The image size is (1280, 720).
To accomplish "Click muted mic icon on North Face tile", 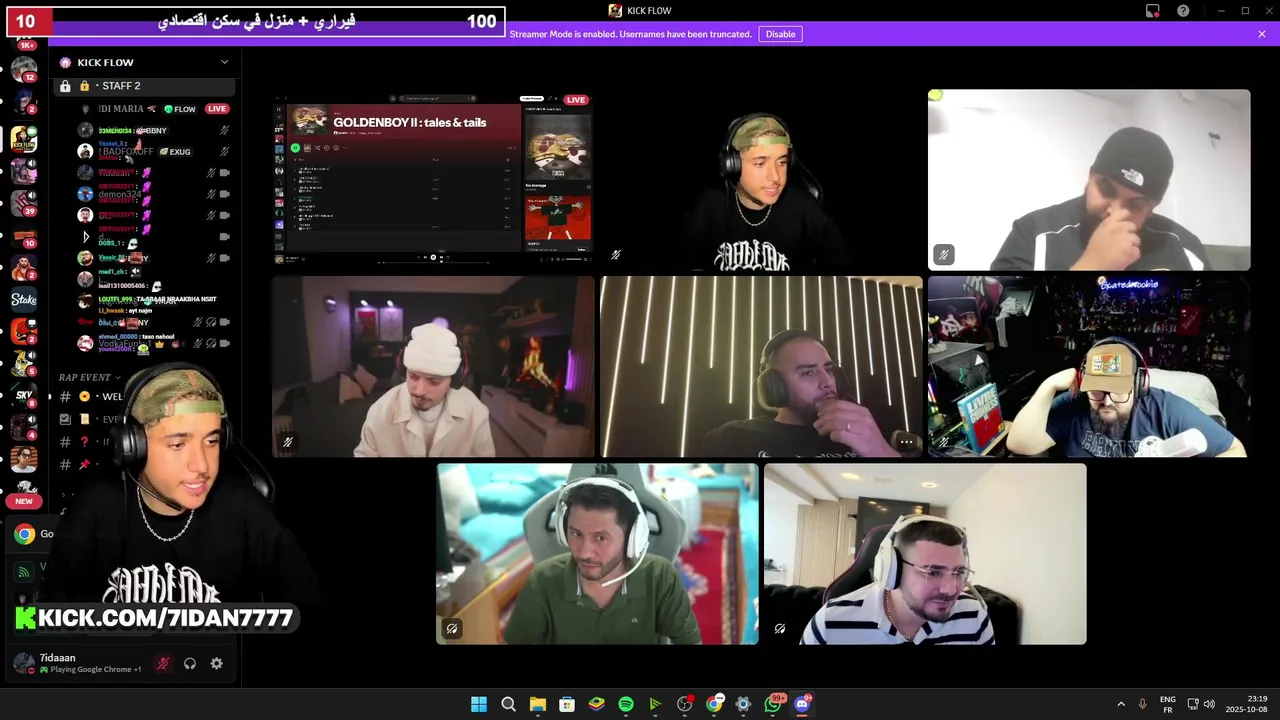I will pos(943,255).
